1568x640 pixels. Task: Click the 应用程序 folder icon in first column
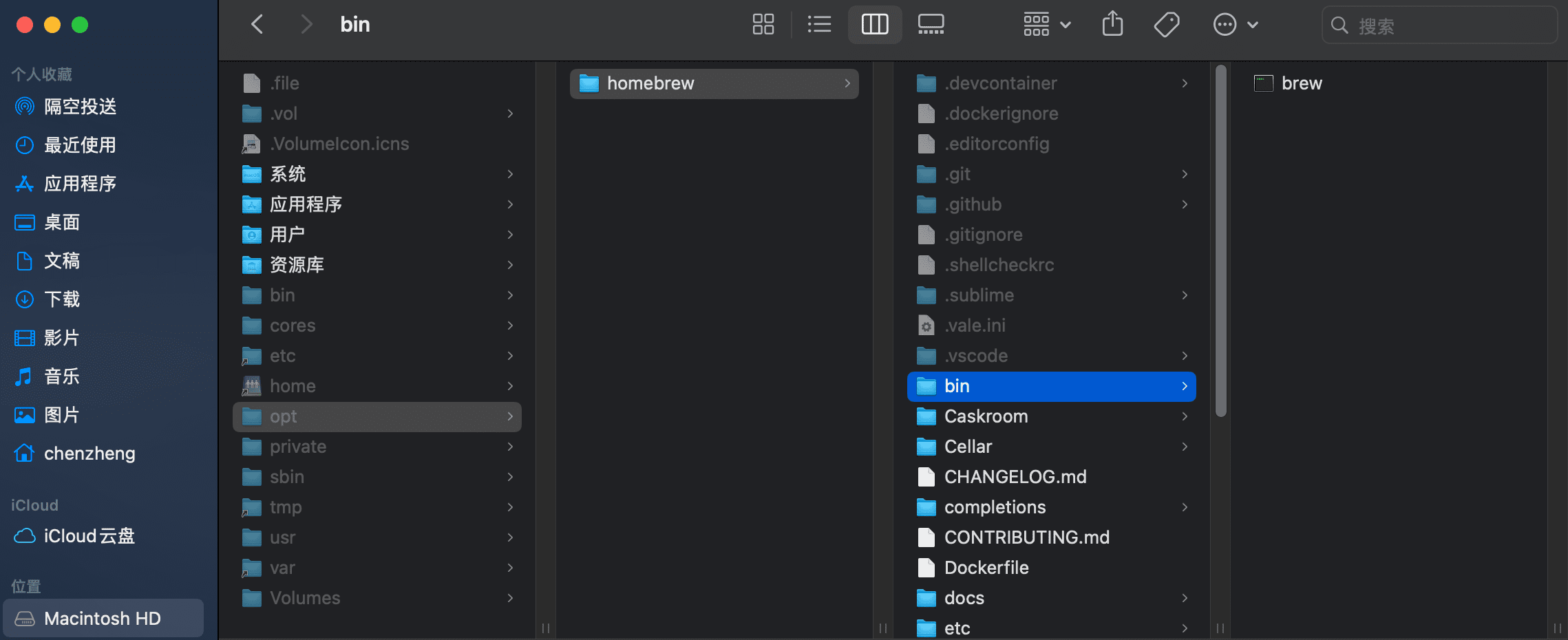coord(252,204)
